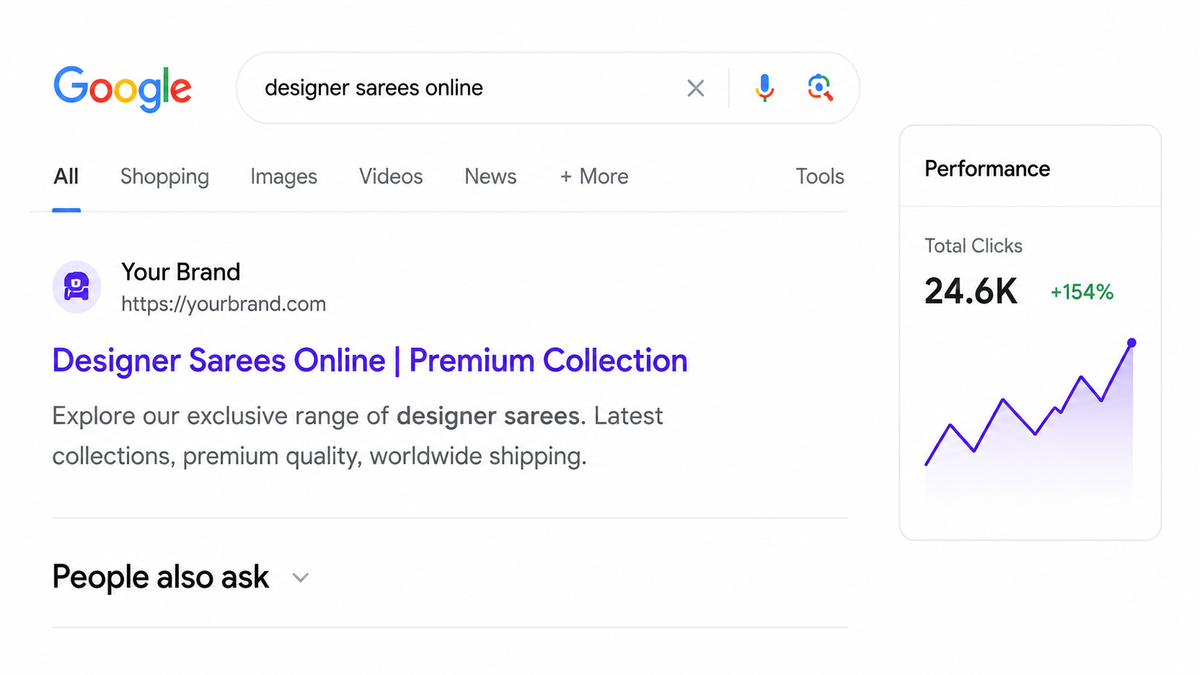Image resolution: width=1200 pixels, height=675 pixels.
Task: Select the 24.6K clicks value
Action: [971, 291]
